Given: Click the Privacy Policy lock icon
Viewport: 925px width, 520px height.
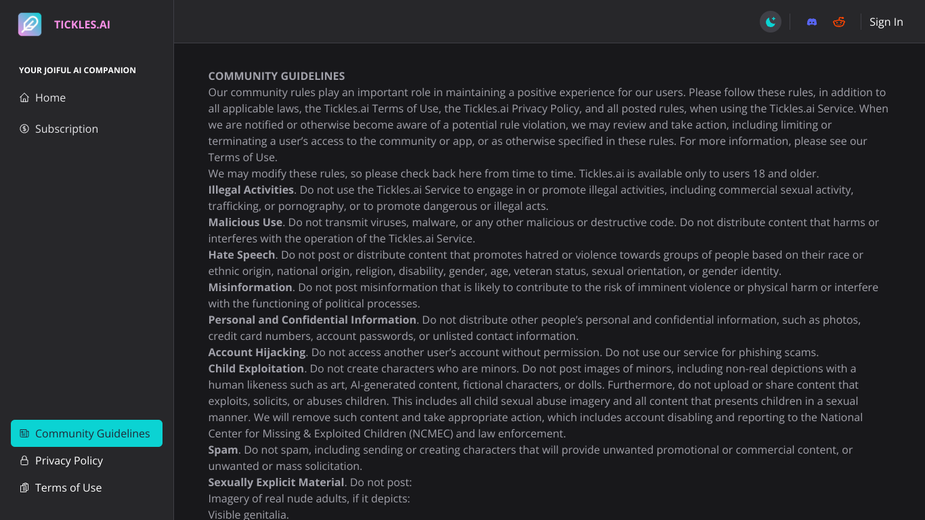Looking at the screenshot, I should click(x=24, y=460).
